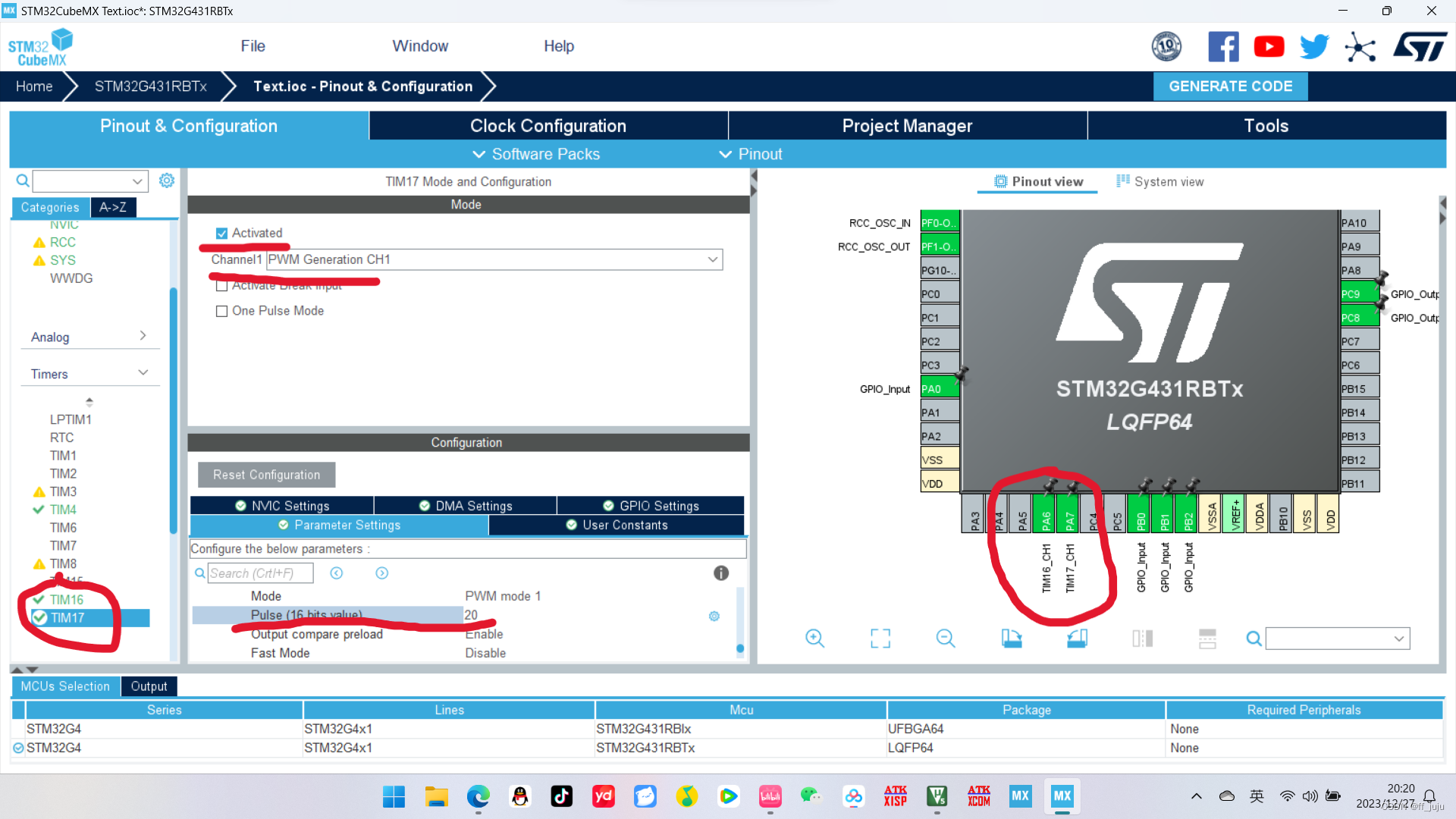Viewport: 1456px width, 819px height.
Task: Open DMA Settings tab
Action: tap(466, 506)
